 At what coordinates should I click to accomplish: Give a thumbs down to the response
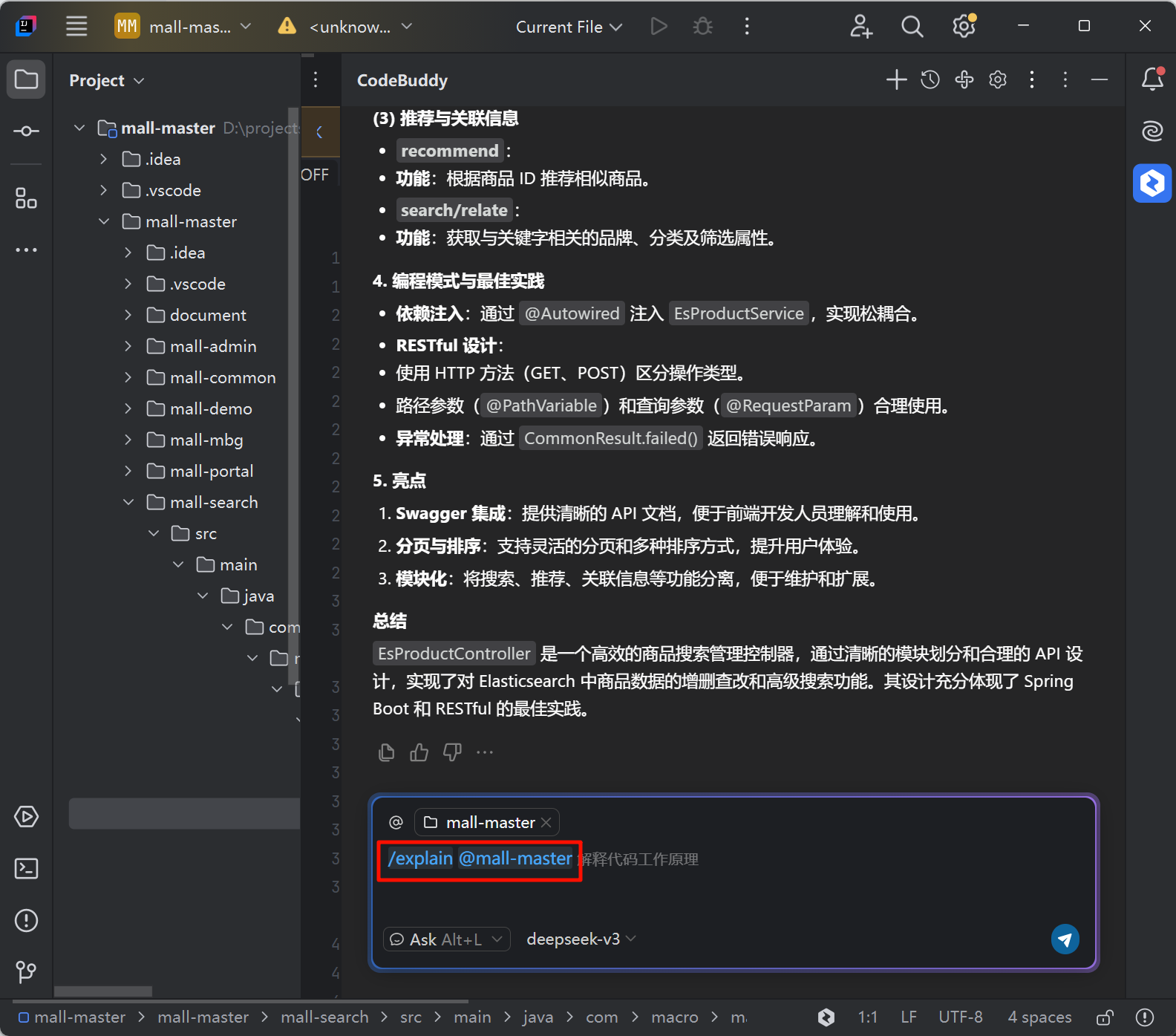click(452, 752)
